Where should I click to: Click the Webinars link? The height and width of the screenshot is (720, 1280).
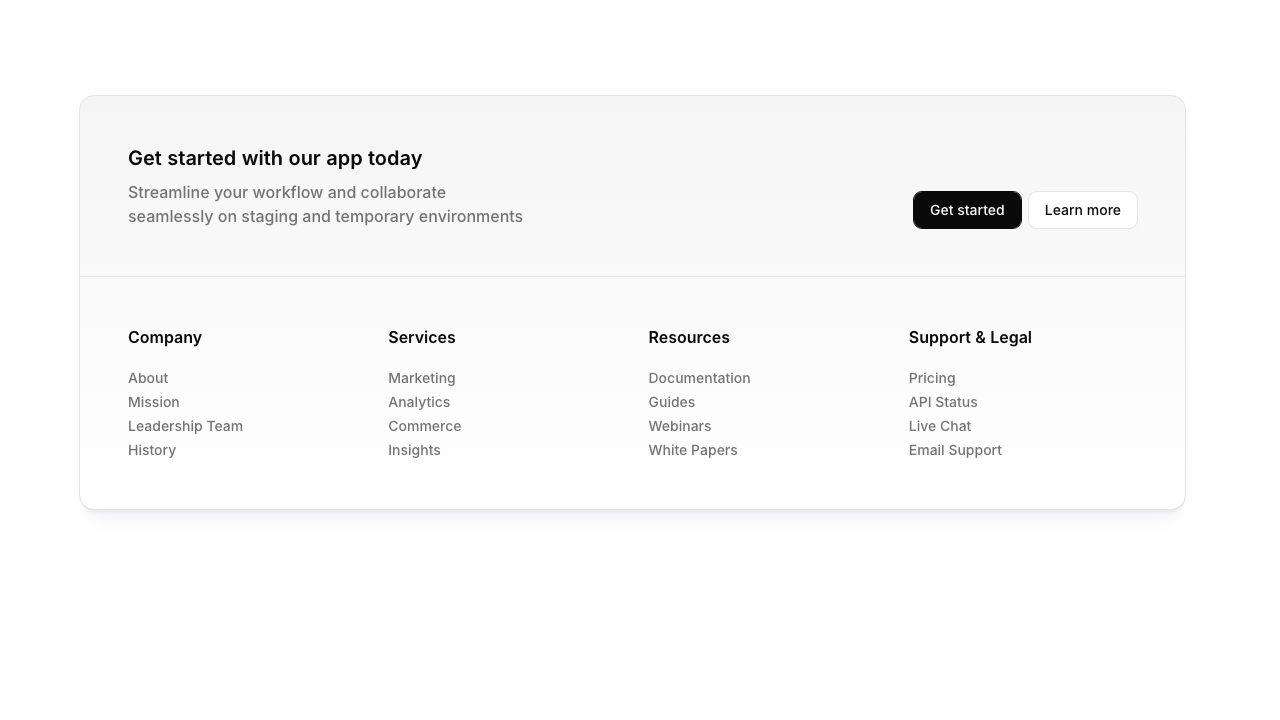tap(679, 426)
